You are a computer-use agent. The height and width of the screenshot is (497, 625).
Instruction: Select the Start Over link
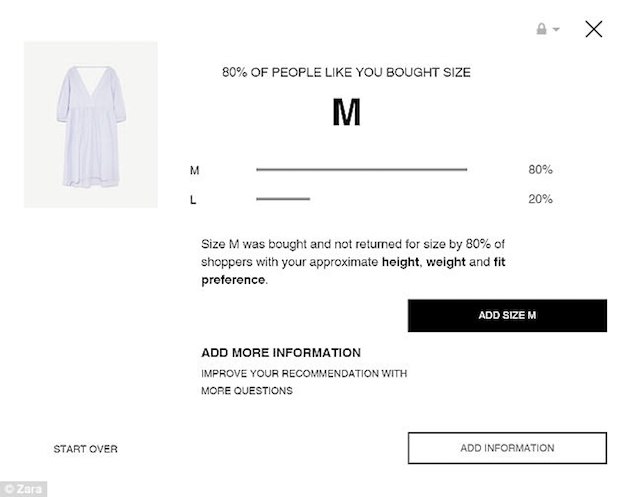tap(85, 449)
